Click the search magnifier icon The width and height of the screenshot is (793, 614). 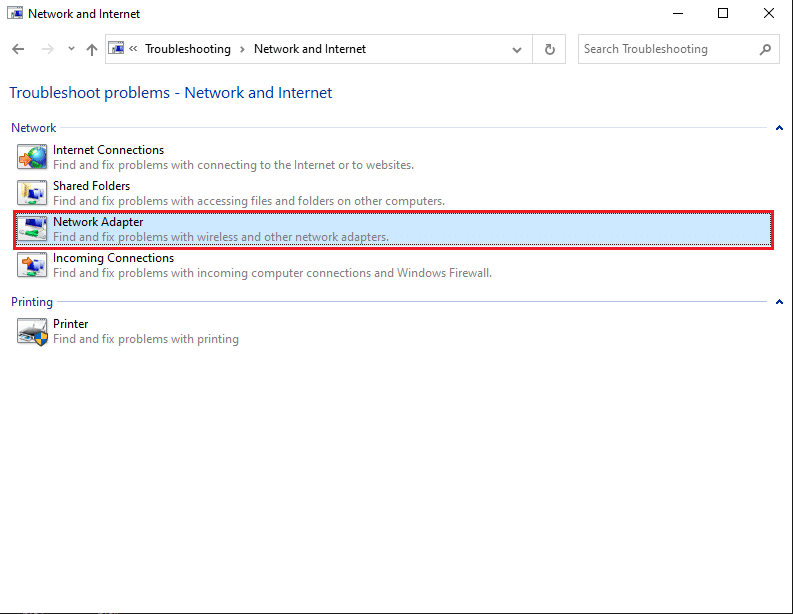(765, 49)
